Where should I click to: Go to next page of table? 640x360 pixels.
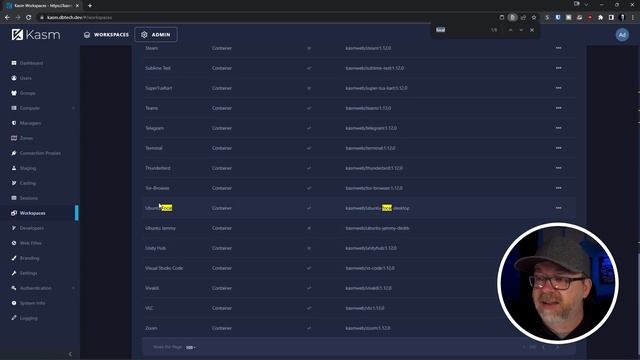coord(557,347)
